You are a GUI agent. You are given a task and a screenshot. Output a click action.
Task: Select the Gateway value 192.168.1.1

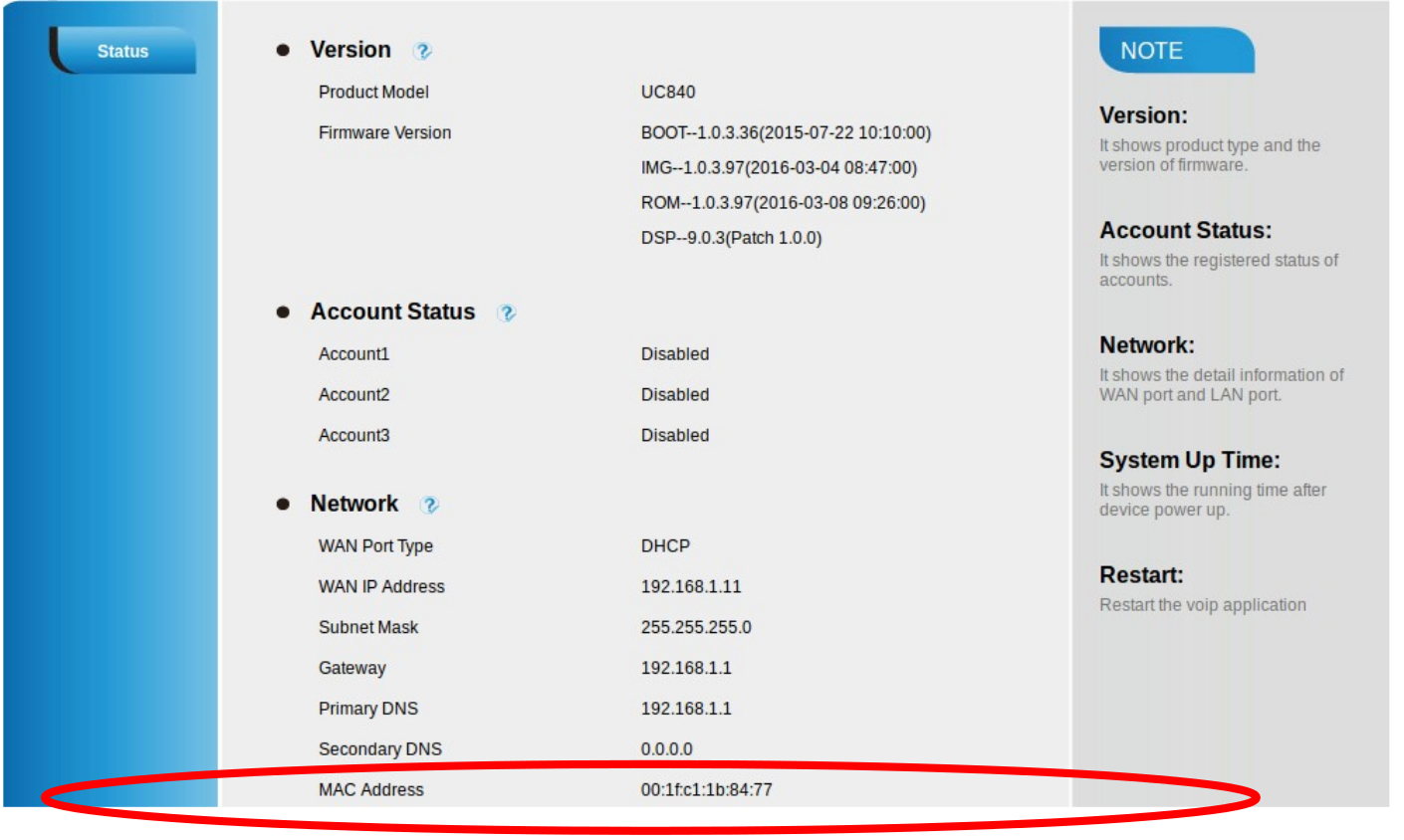[x=686, y=668]
